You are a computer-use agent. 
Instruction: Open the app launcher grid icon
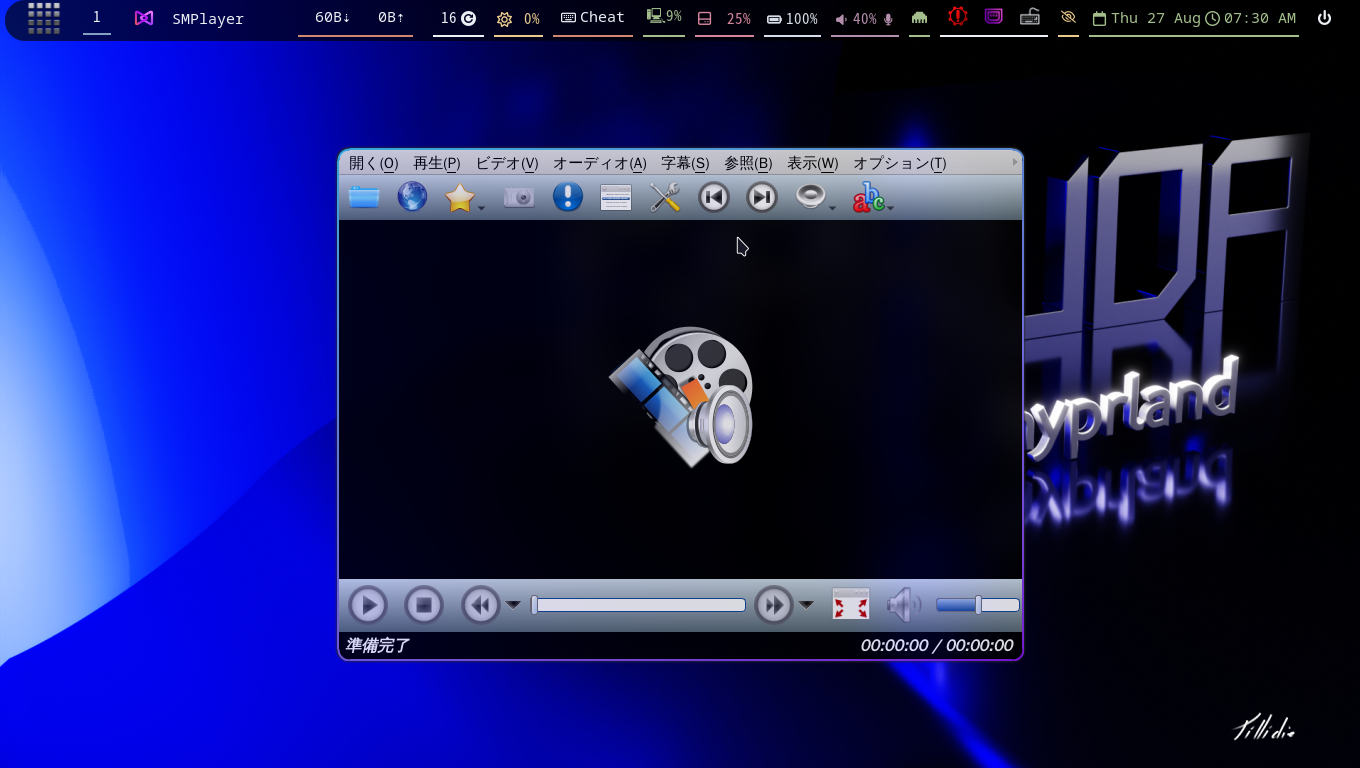(44, 18)
